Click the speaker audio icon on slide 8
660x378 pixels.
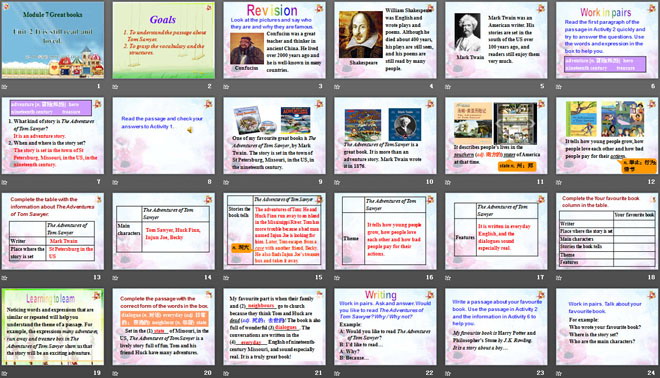click(x=190, y=130)
